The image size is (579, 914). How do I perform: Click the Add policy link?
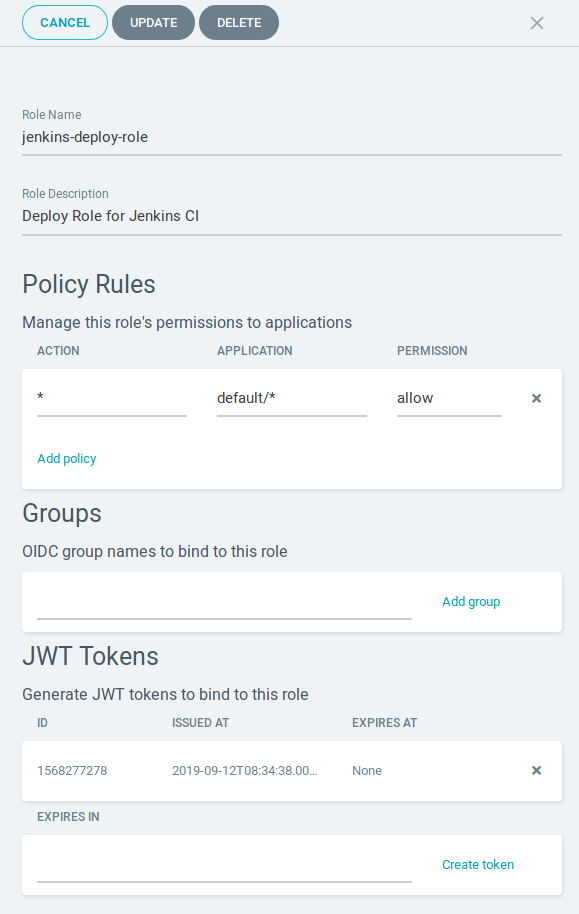(x=66, y=458)
